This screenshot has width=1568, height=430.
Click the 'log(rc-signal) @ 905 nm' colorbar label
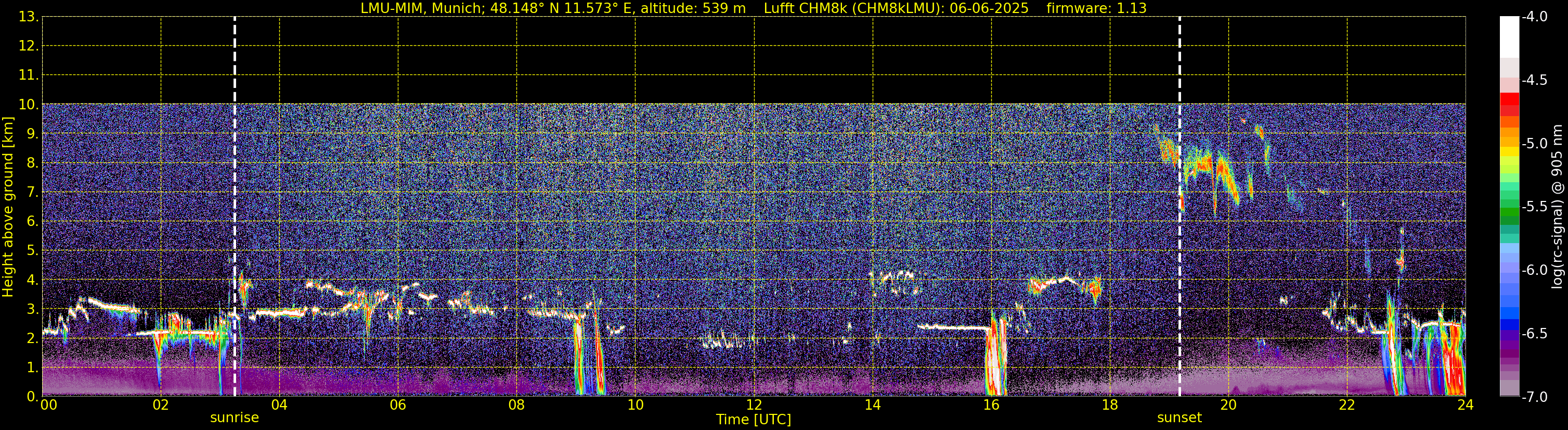coord(1557,207)
